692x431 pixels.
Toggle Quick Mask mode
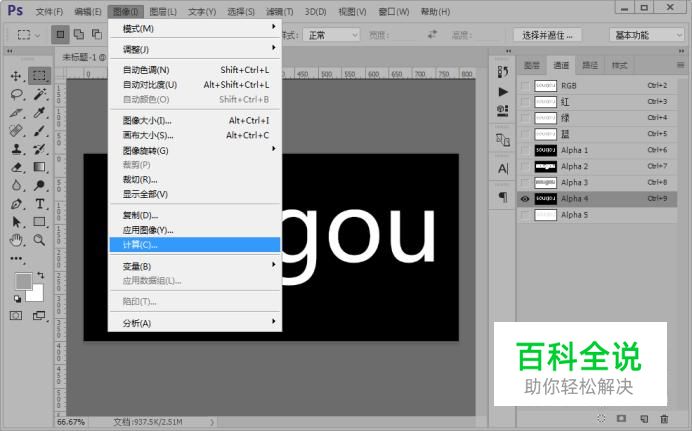click(16, 315)
